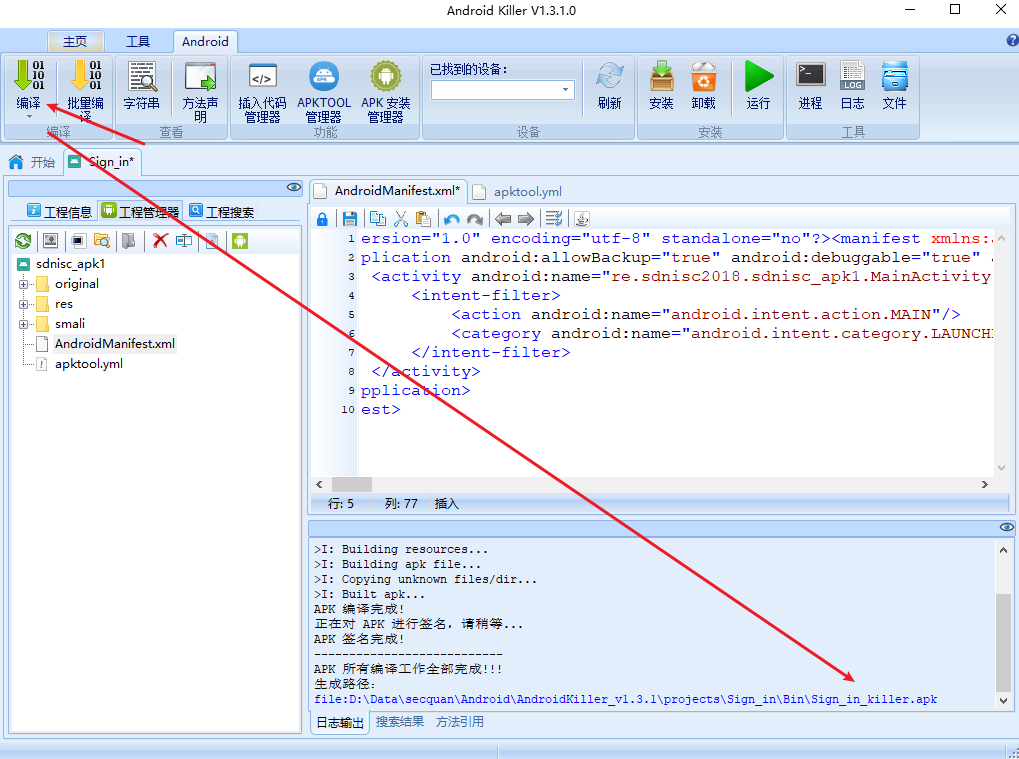This screenshot has width=1019, height=759.
Task: Open the 日志 log viewer
Action: coord(851,83)
